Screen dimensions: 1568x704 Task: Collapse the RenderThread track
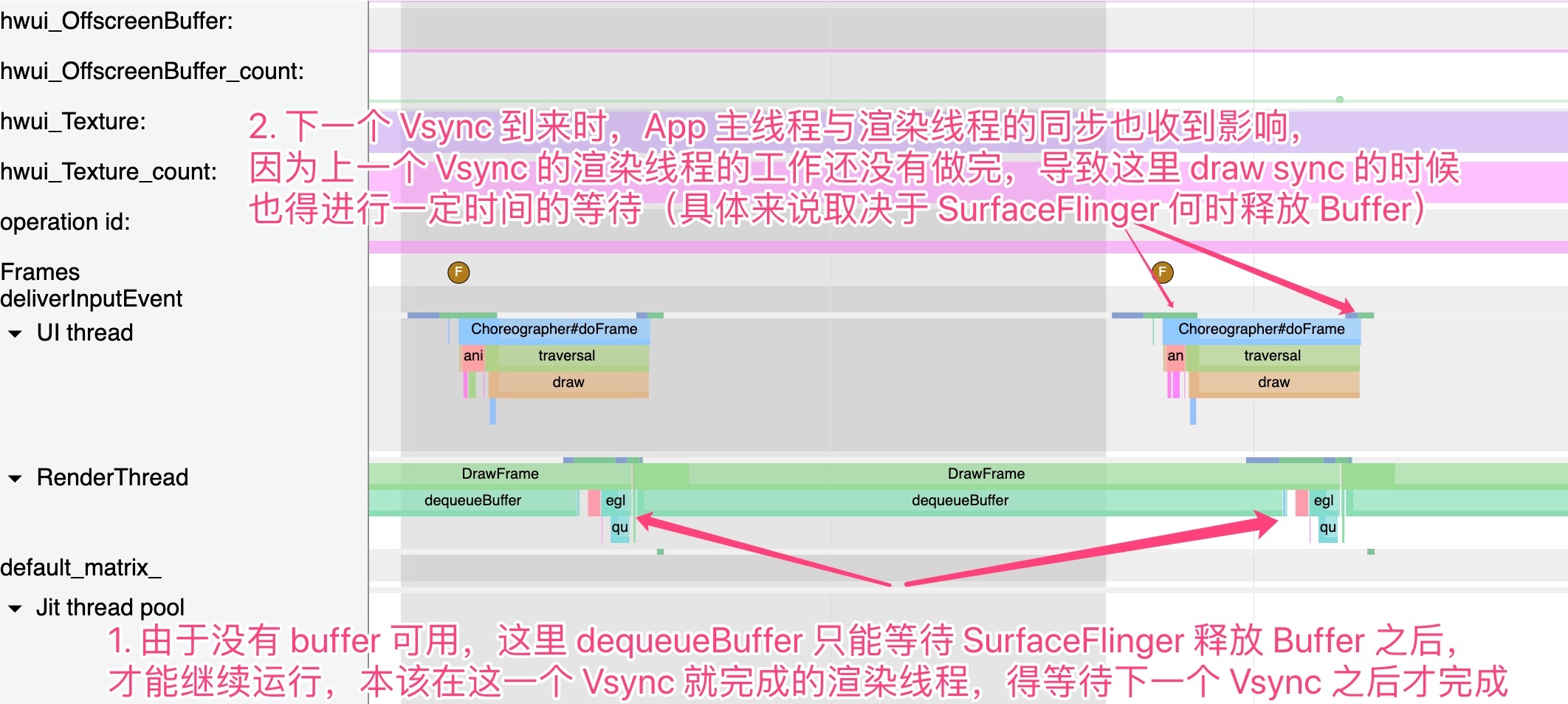coord(15,478)
